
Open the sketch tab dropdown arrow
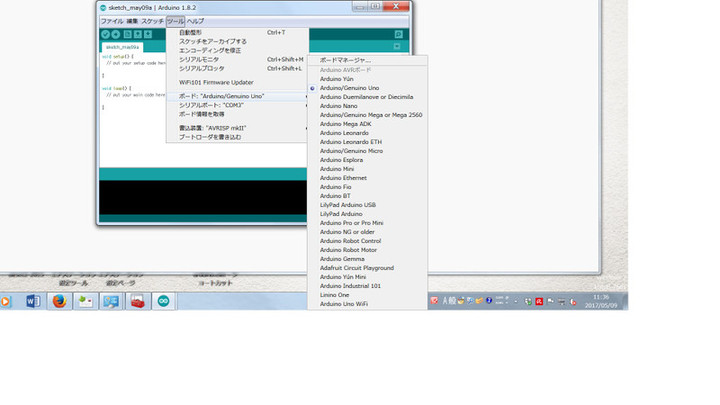coord(397,47)
